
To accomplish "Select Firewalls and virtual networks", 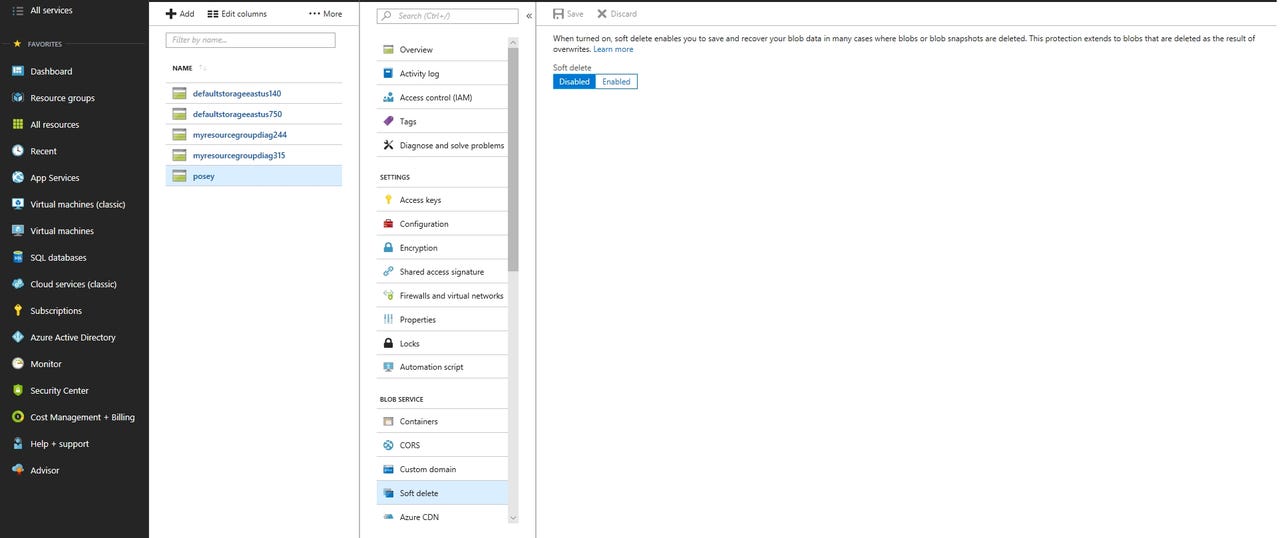I will point(451,296).
